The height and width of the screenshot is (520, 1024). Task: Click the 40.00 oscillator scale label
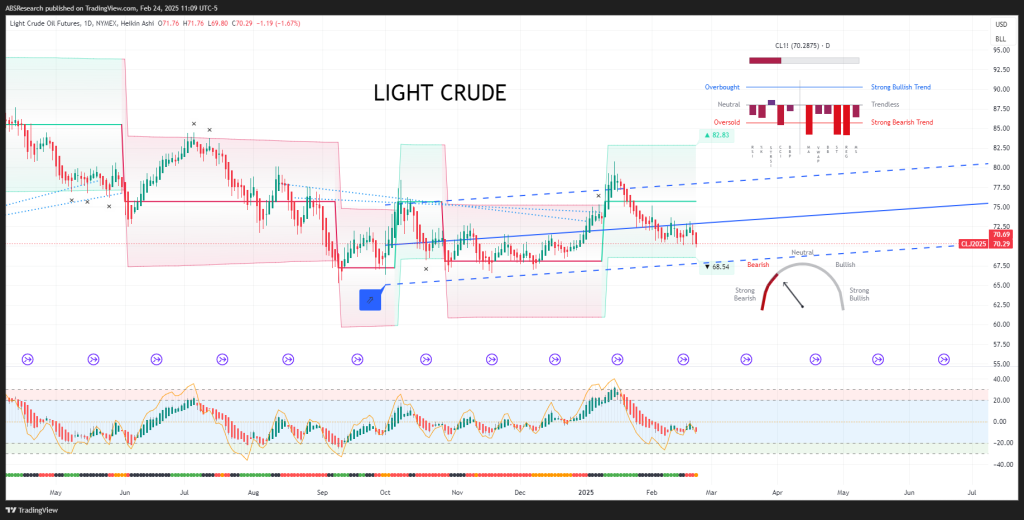1002,379
